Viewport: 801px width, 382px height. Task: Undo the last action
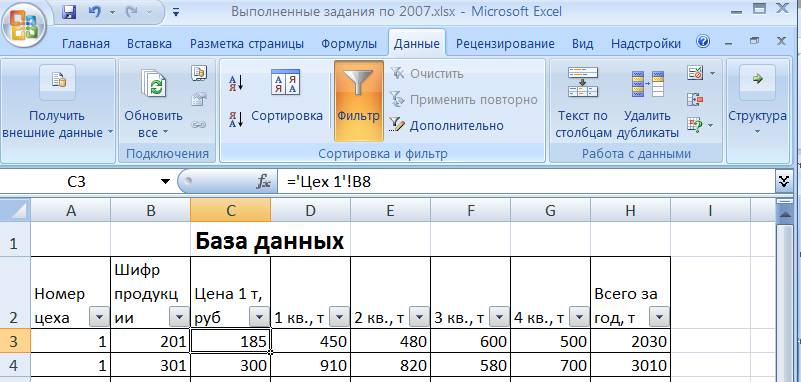click(95, 11)
